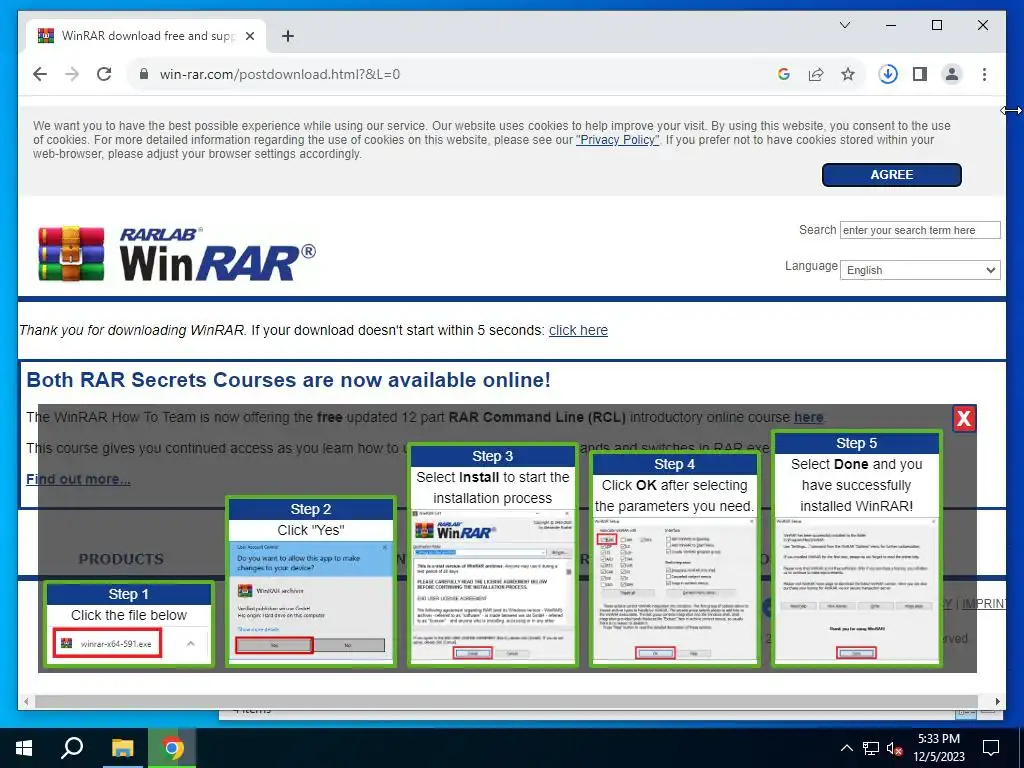This screenshot has height=768, width=1024.
Task: Show hidden system tray icons
Action: coord(846,748)
